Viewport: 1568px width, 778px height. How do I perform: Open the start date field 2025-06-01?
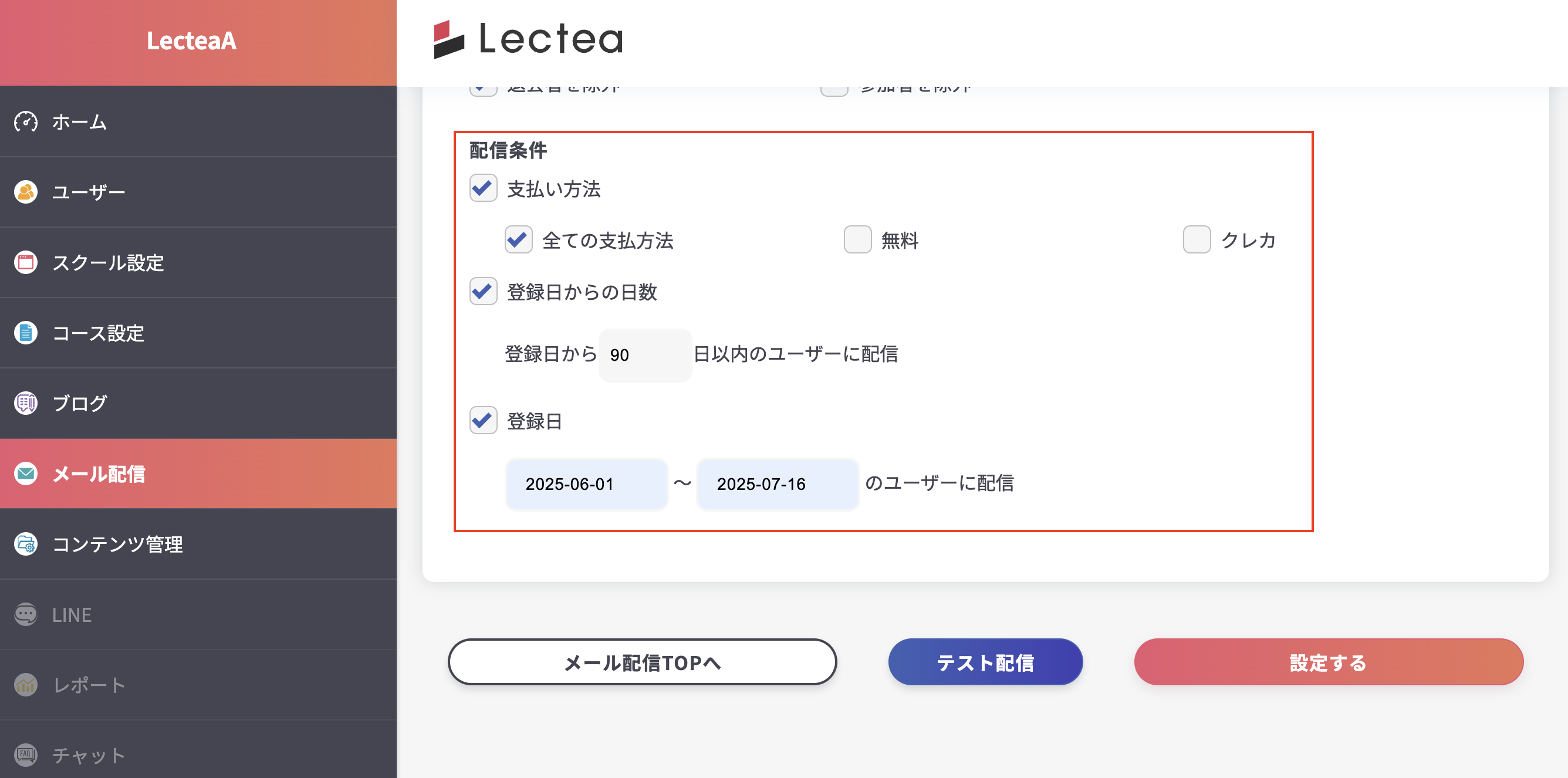tap(586, 484)
